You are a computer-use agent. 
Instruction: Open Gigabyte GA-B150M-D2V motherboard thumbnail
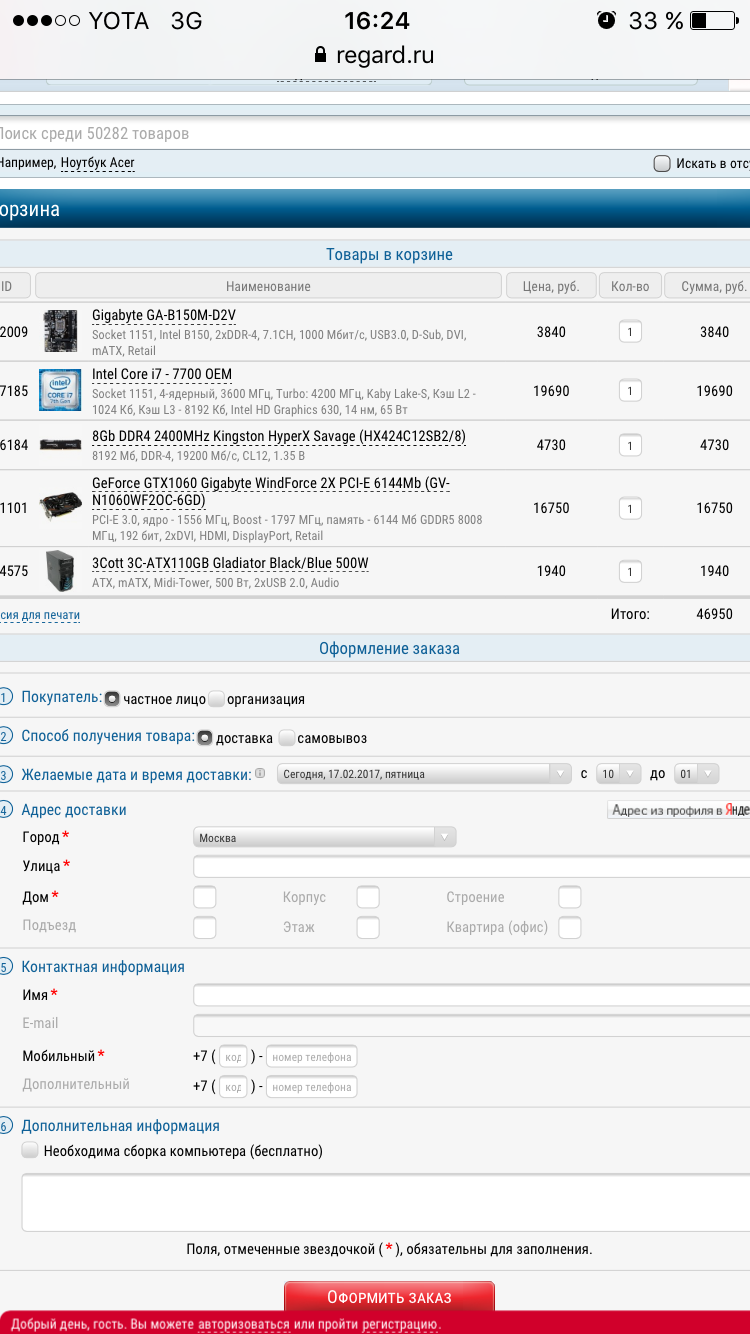click(x=60, y=331)
